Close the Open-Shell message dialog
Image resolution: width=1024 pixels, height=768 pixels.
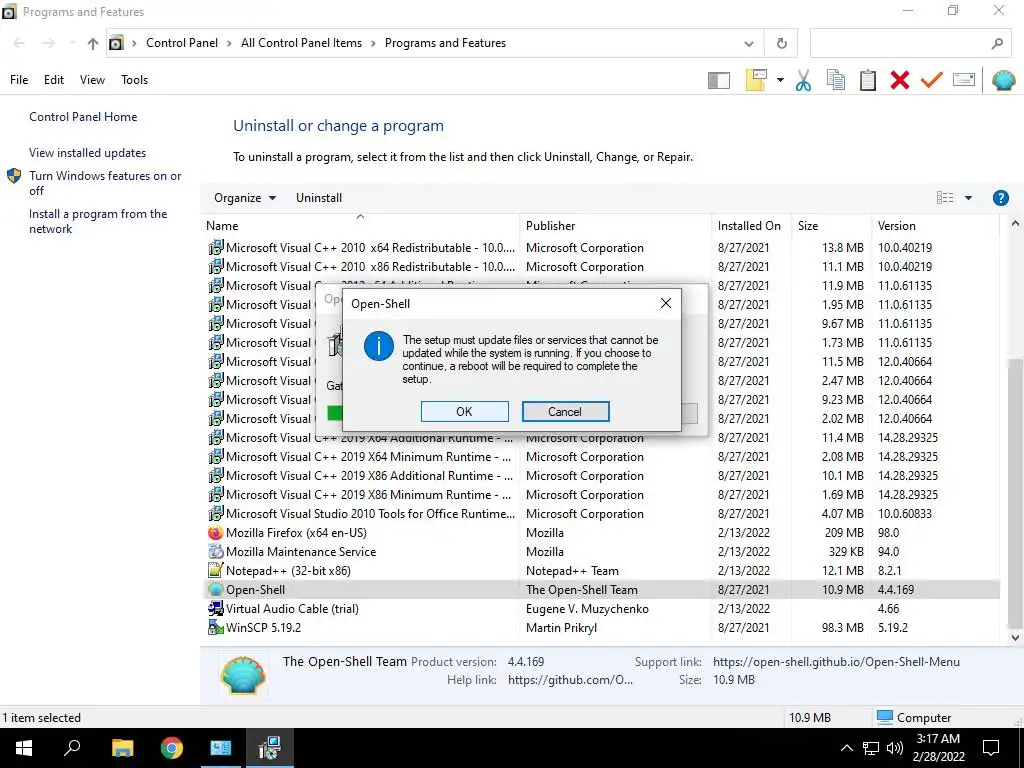[x=665, y=303]
